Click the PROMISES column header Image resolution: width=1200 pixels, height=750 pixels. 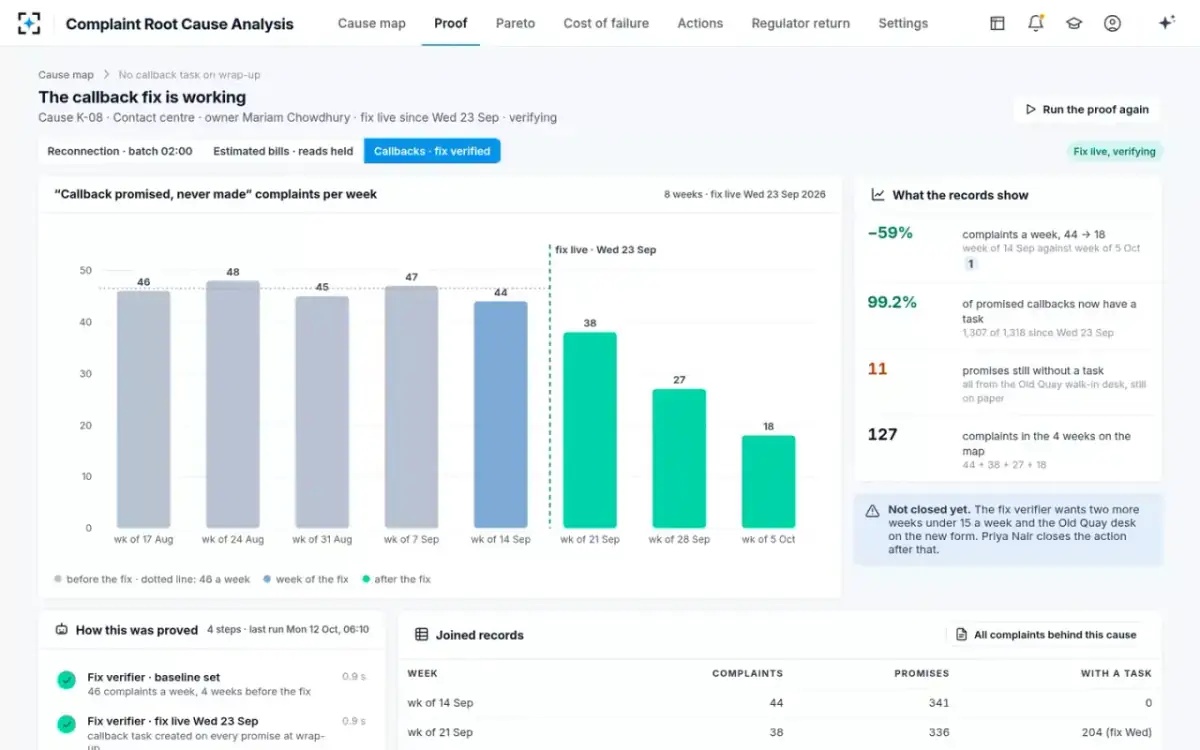click(922, 674)
